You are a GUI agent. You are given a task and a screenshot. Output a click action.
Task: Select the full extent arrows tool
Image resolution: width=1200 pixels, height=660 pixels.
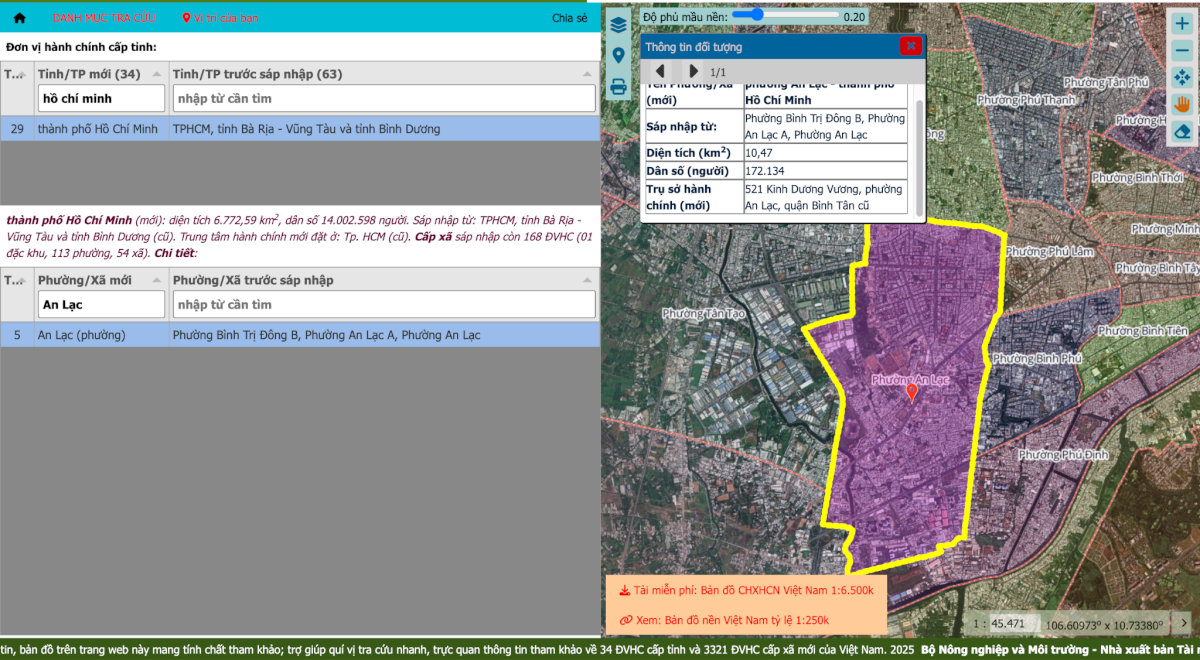(x=1182, y=77)
